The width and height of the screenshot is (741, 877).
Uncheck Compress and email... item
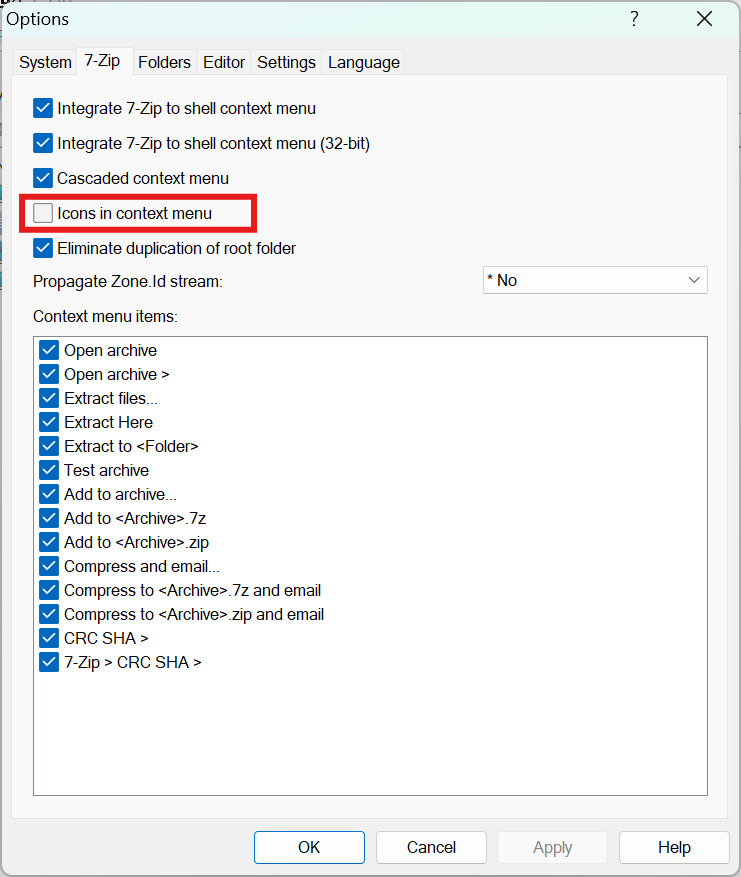point(49,567)
